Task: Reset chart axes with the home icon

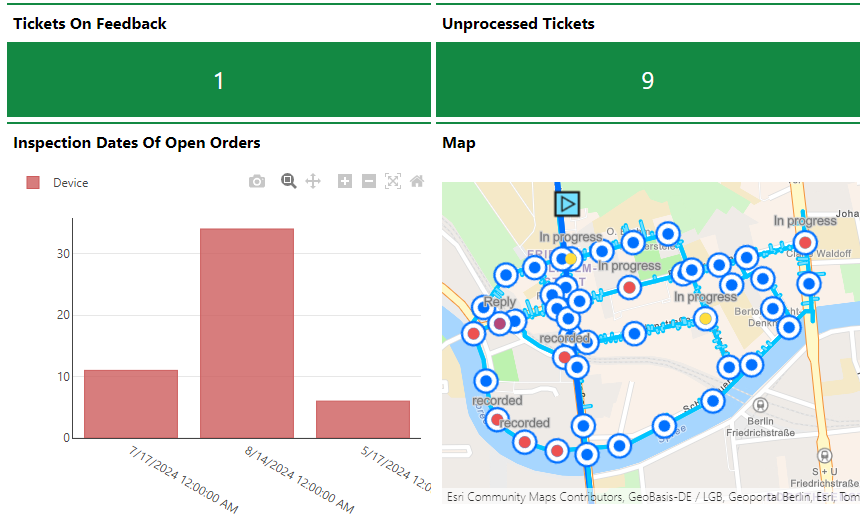Action: (417, 181)
